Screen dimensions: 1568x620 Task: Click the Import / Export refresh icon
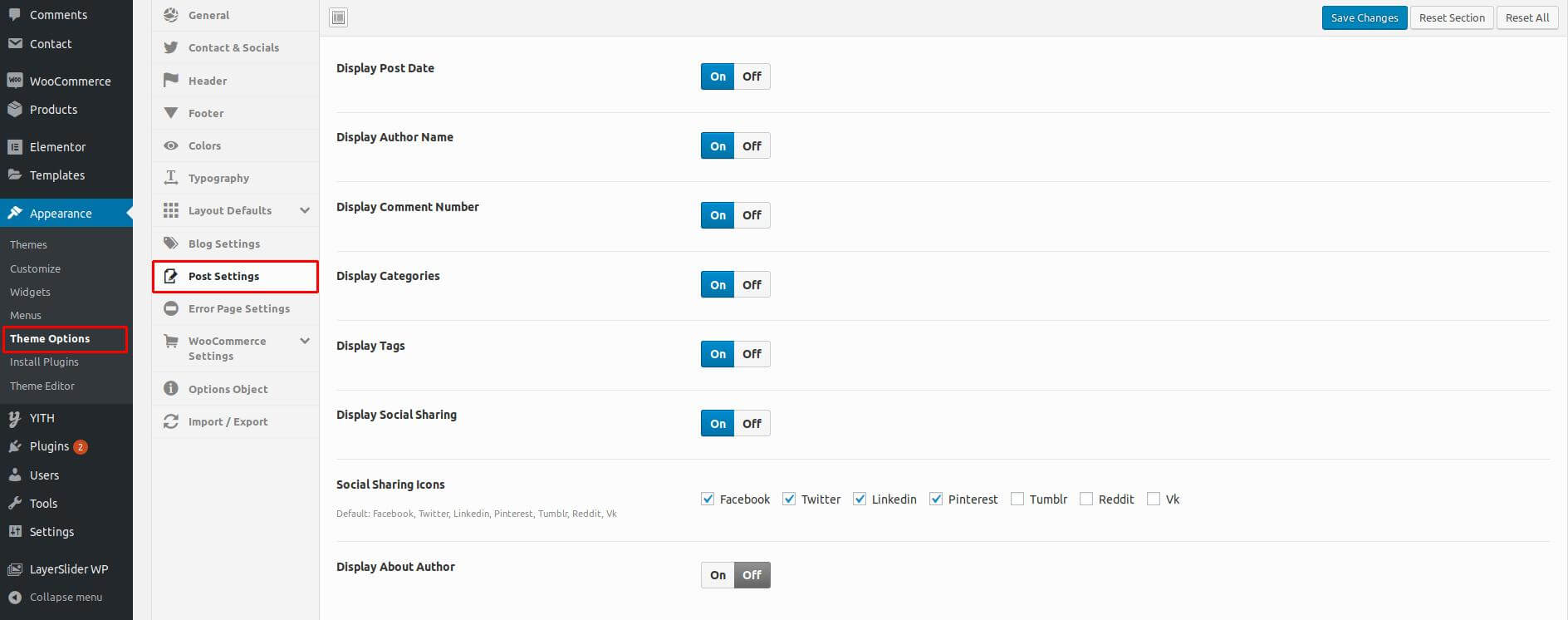pyautogui.click(x=170, y=421)
